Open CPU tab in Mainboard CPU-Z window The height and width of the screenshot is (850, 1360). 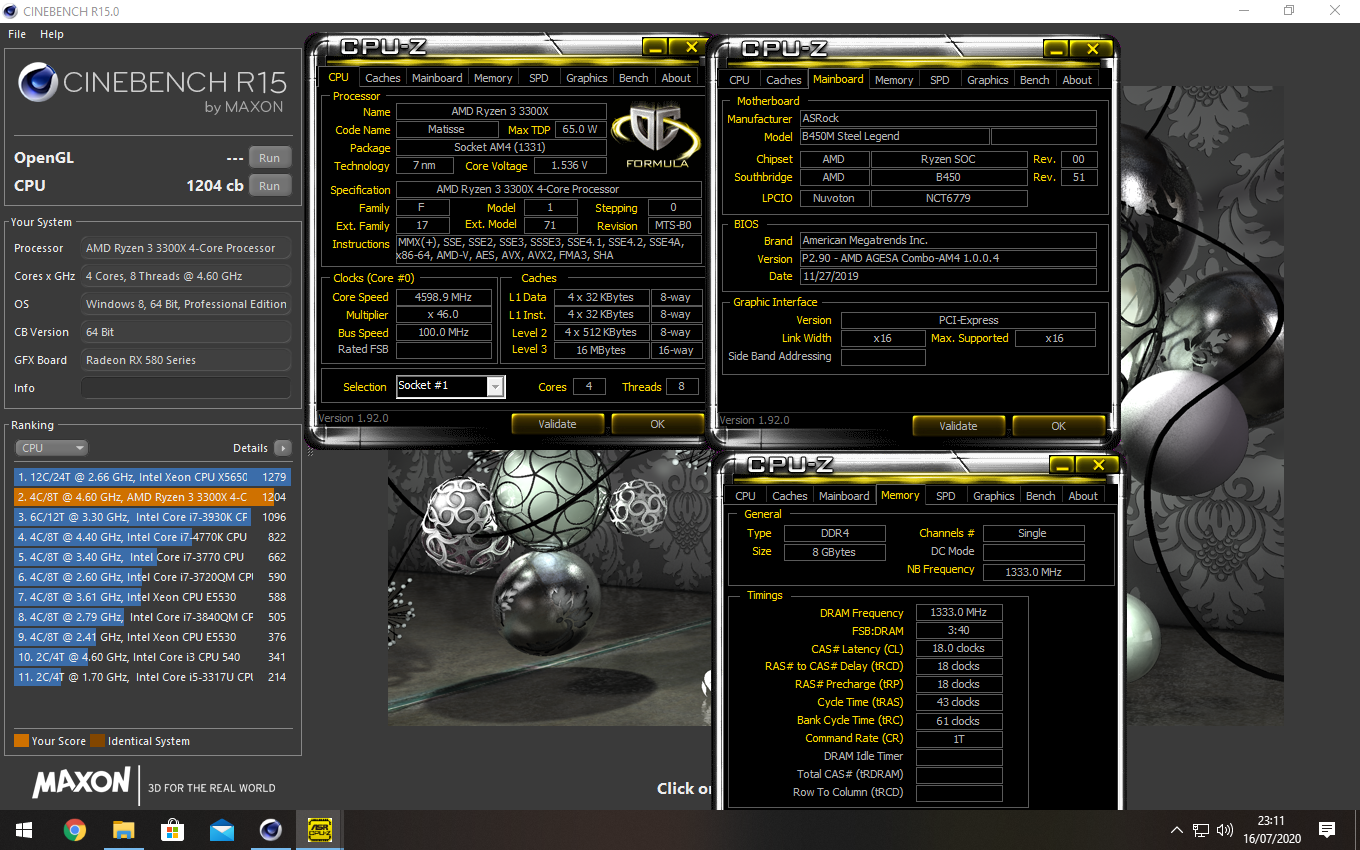pos(740,80)
